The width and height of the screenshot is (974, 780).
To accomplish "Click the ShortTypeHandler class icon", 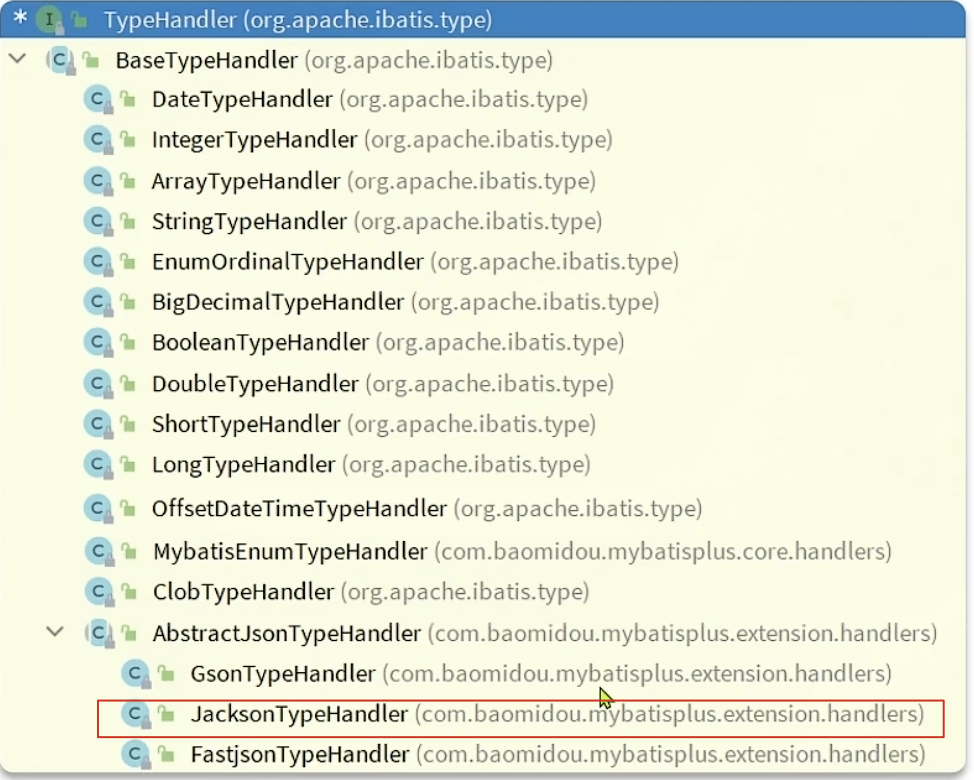I will (98, 425).
